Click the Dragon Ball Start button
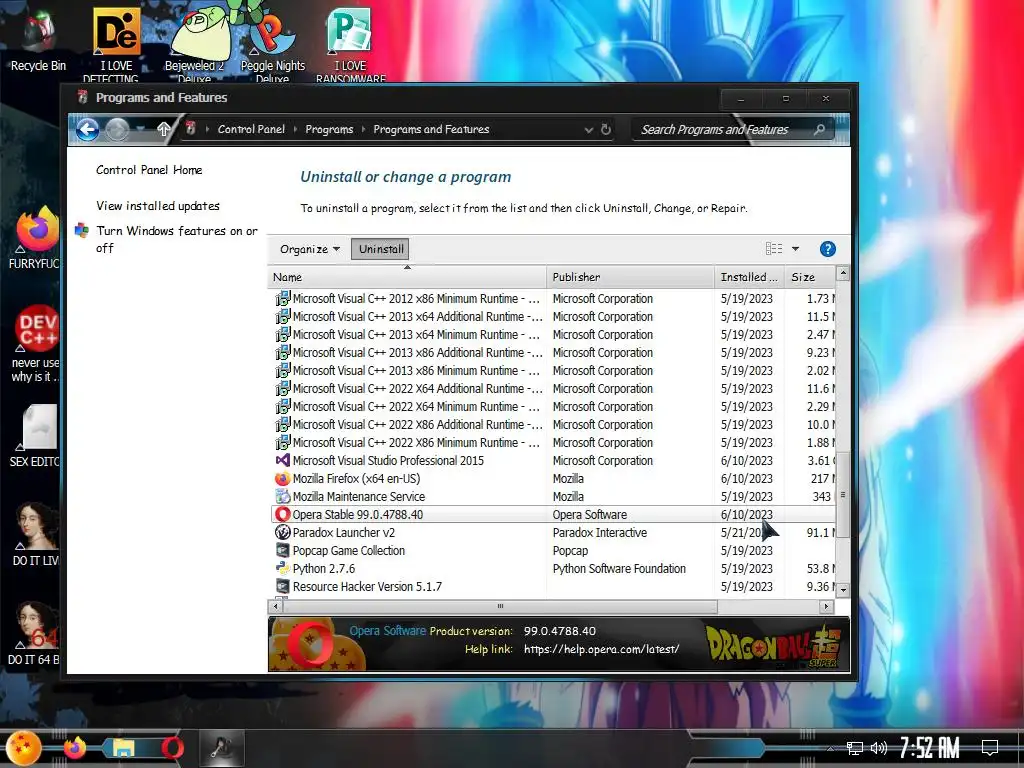This screenshot has height=768, width=1024. [23, 748]
